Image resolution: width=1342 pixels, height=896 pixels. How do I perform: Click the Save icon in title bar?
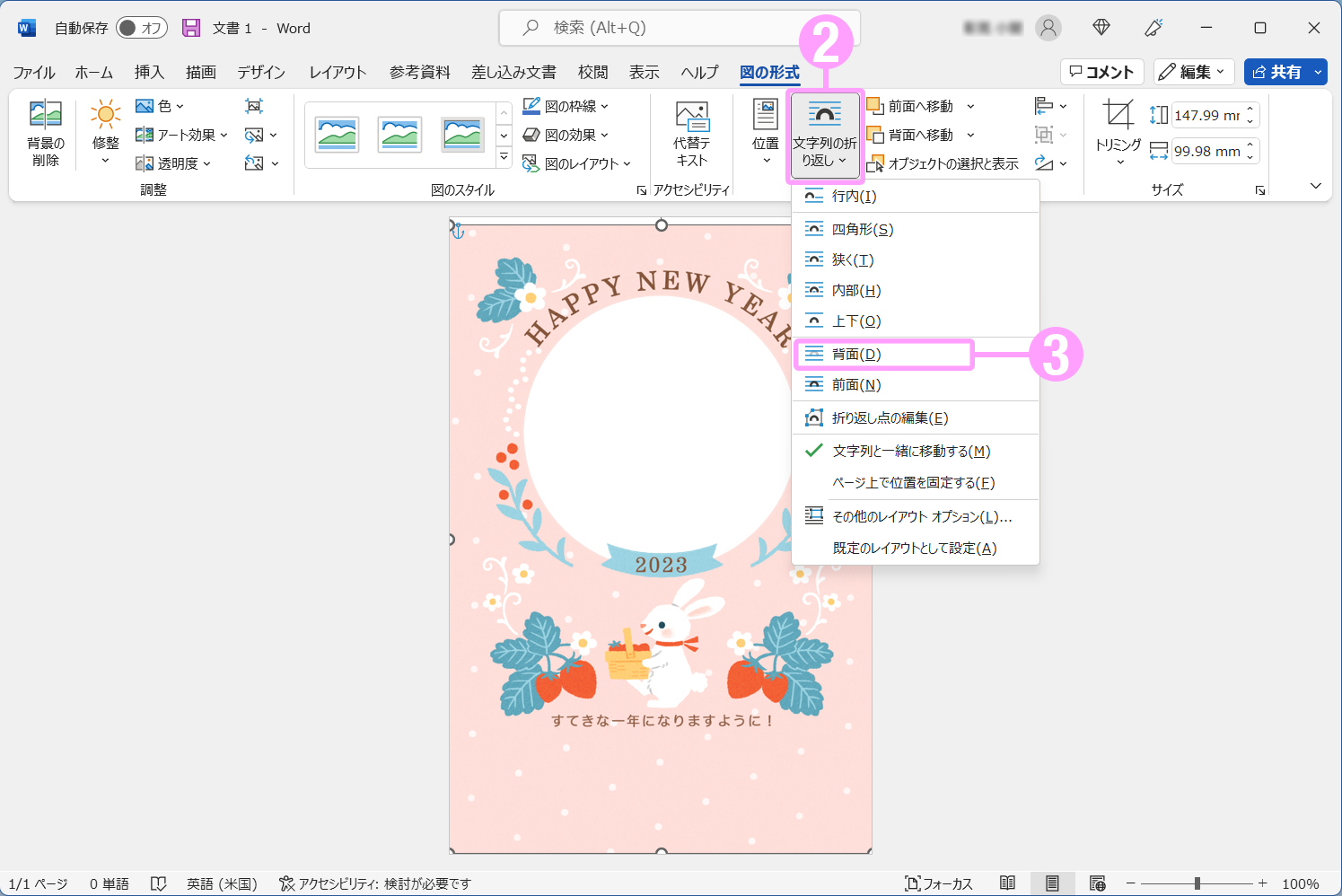[x=191, y=28]
